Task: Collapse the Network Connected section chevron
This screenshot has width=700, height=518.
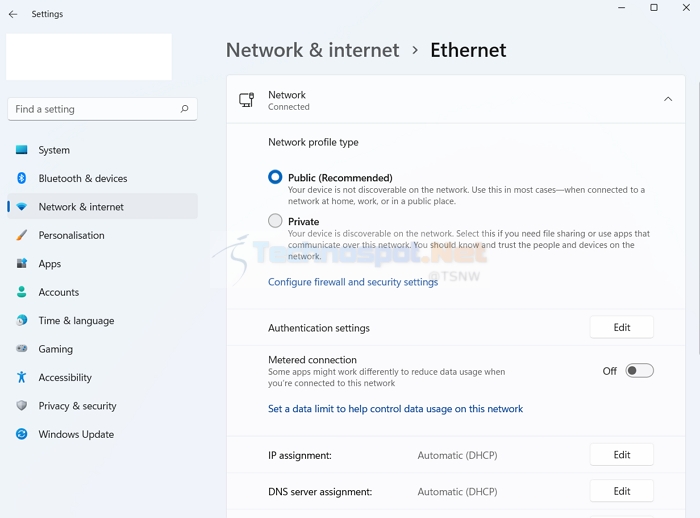Action: (668, 99)
